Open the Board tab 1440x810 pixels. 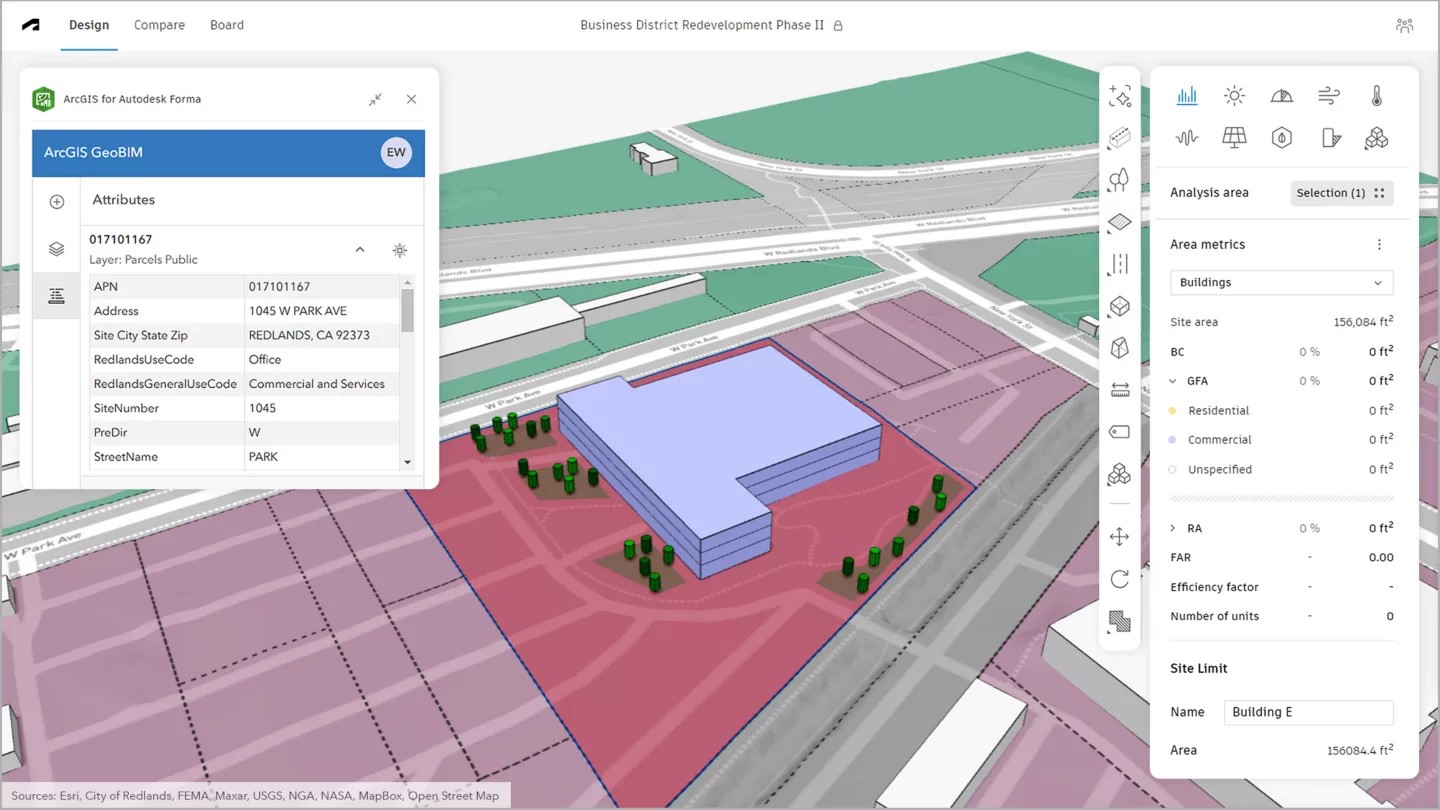[x=227, y=25]
